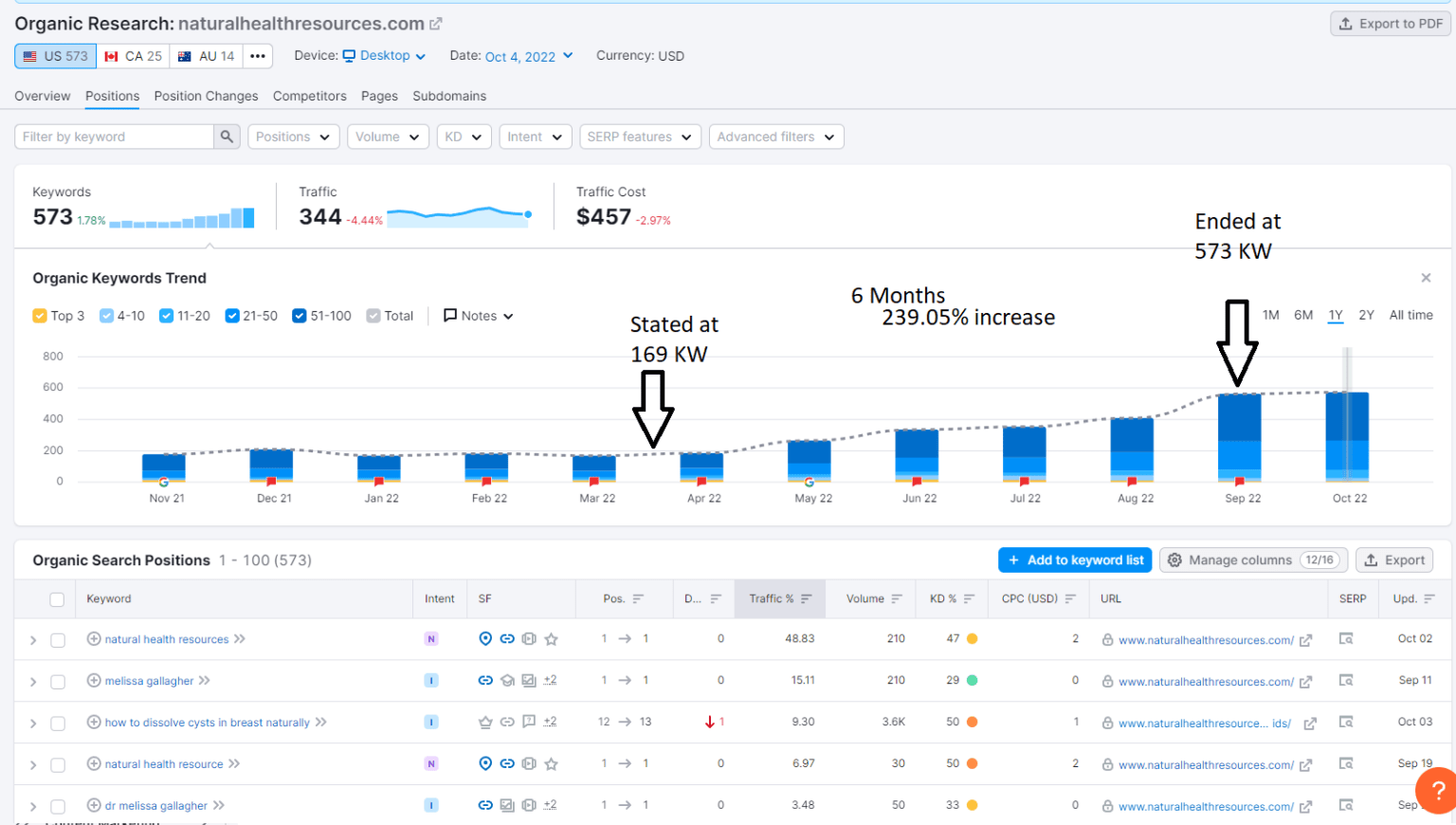Switch to the Pages tab
This screenshot has height=825, width=1456.
(379, 96)
